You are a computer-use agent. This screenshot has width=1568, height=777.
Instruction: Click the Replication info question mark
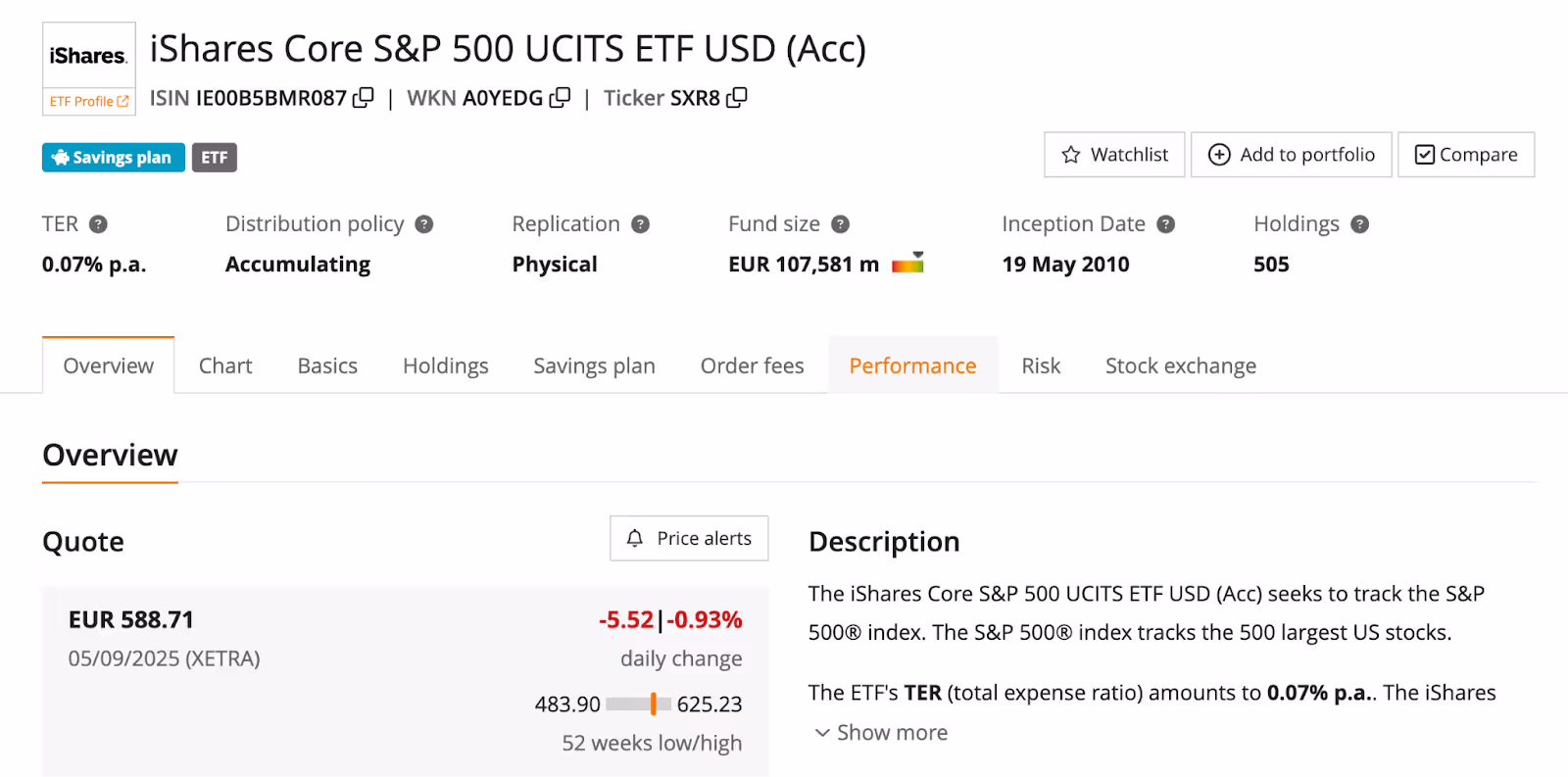click(640, 224)
